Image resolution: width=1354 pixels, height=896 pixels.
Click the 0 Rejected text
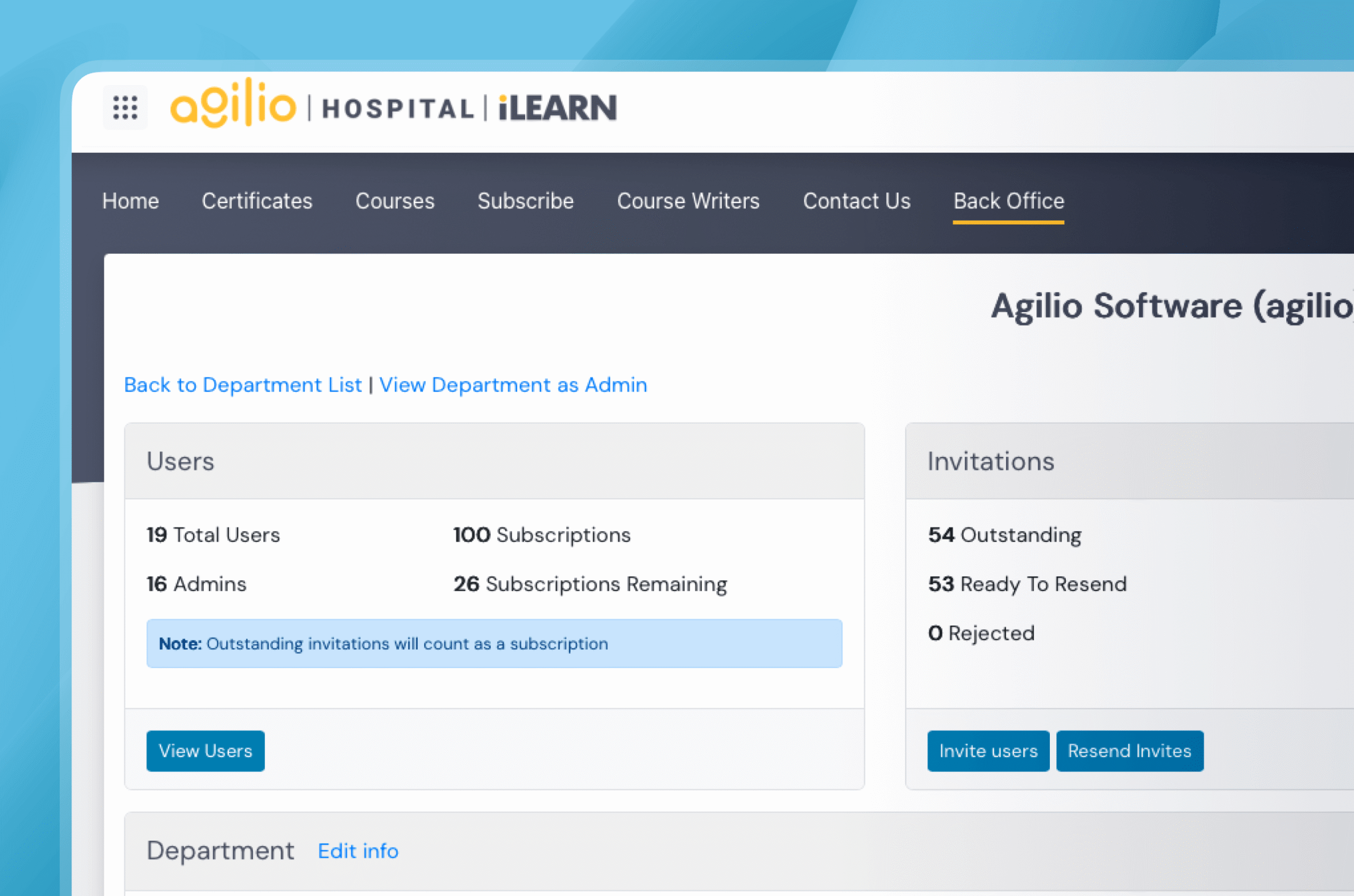982,633
